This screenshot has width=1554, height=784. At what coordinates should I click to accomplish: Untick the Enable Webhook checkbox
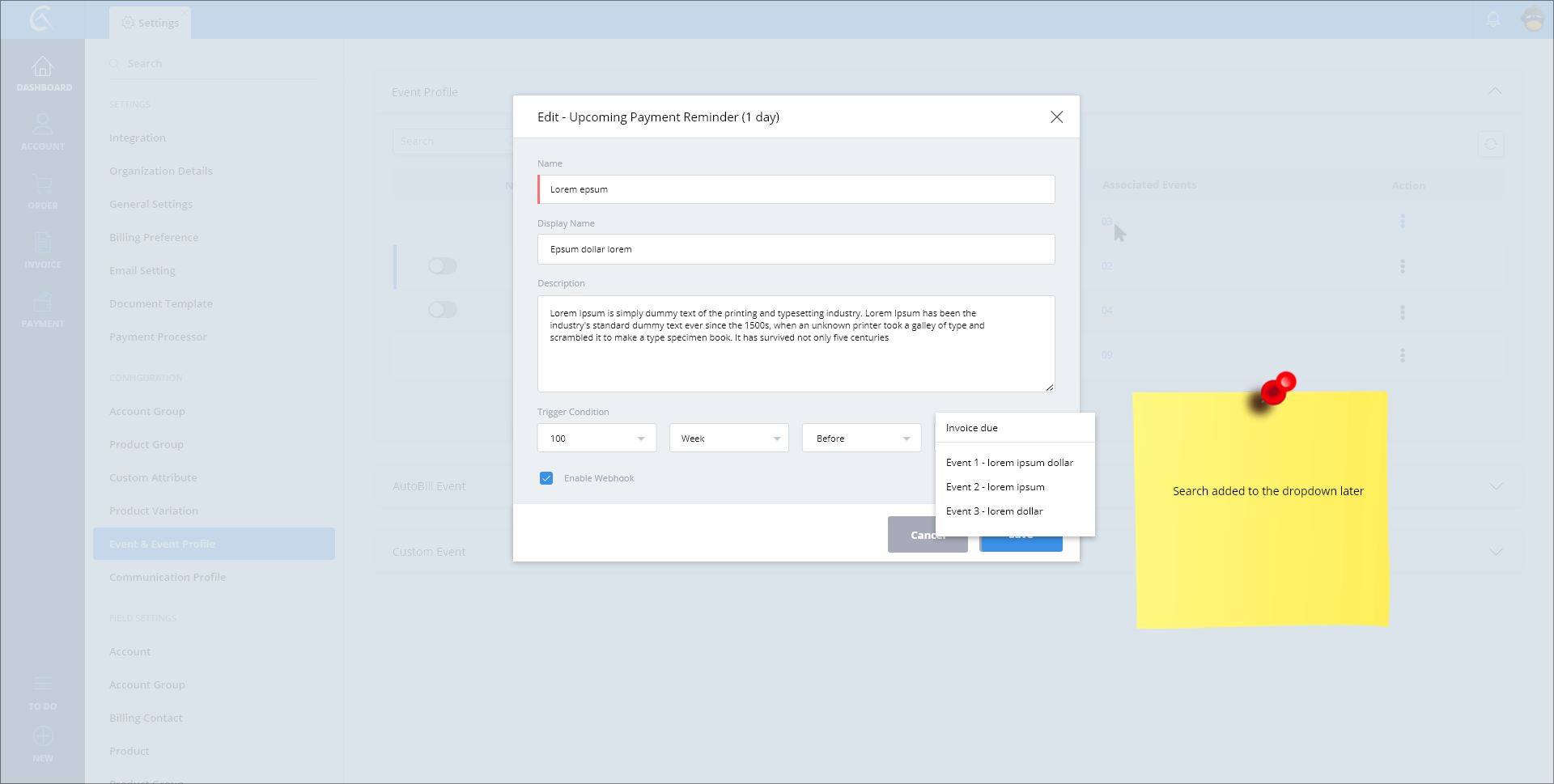point(546,478)
